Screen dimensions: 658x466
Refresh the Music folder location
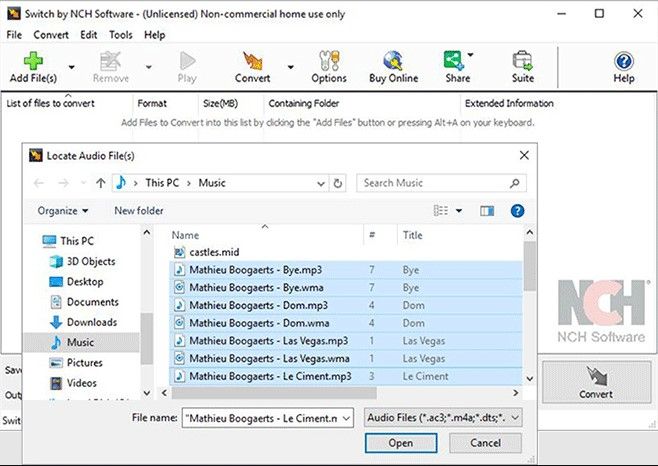tap(337, 183)
